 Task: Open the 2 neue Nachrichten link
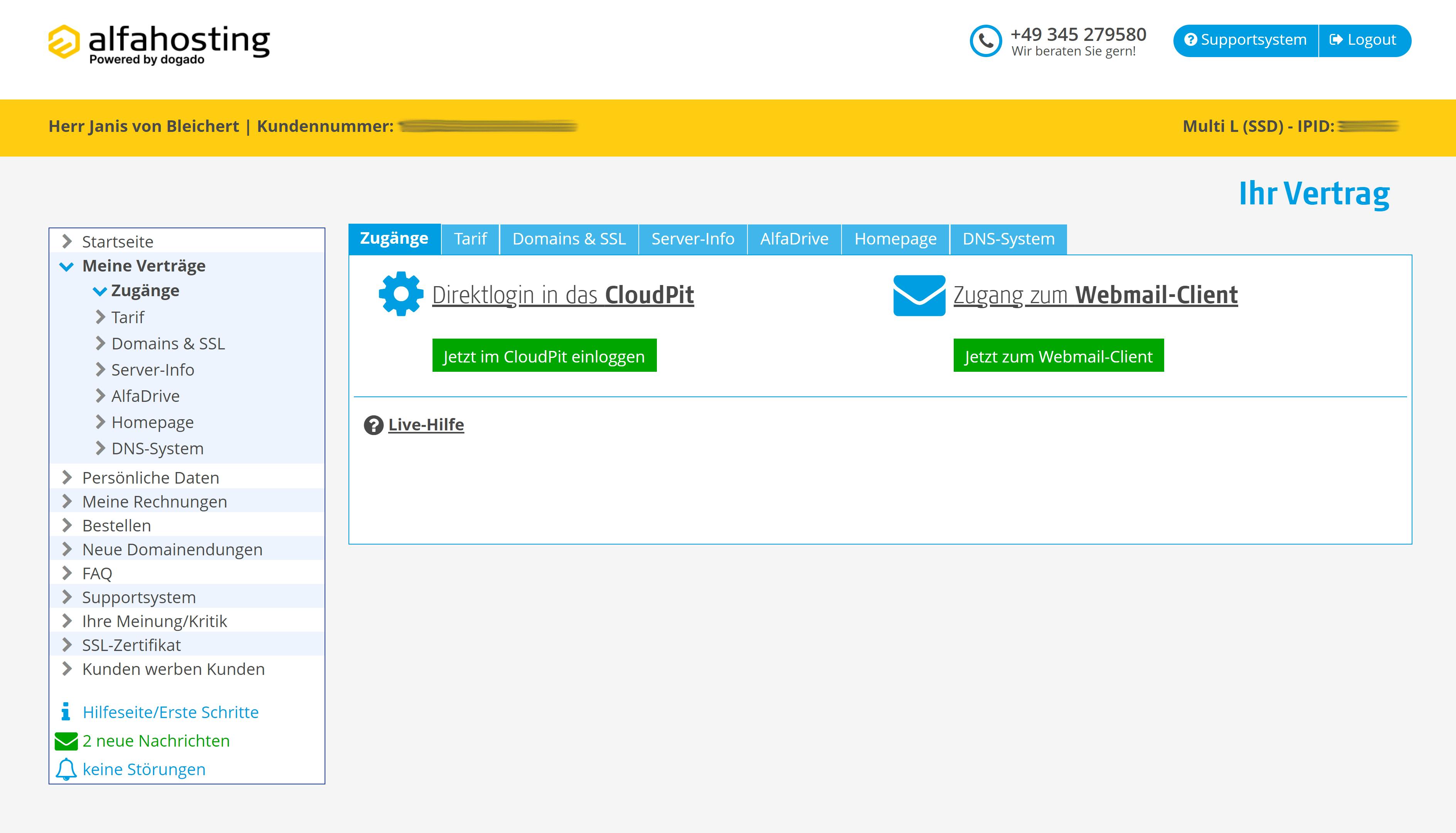click(x=156, y=741)
